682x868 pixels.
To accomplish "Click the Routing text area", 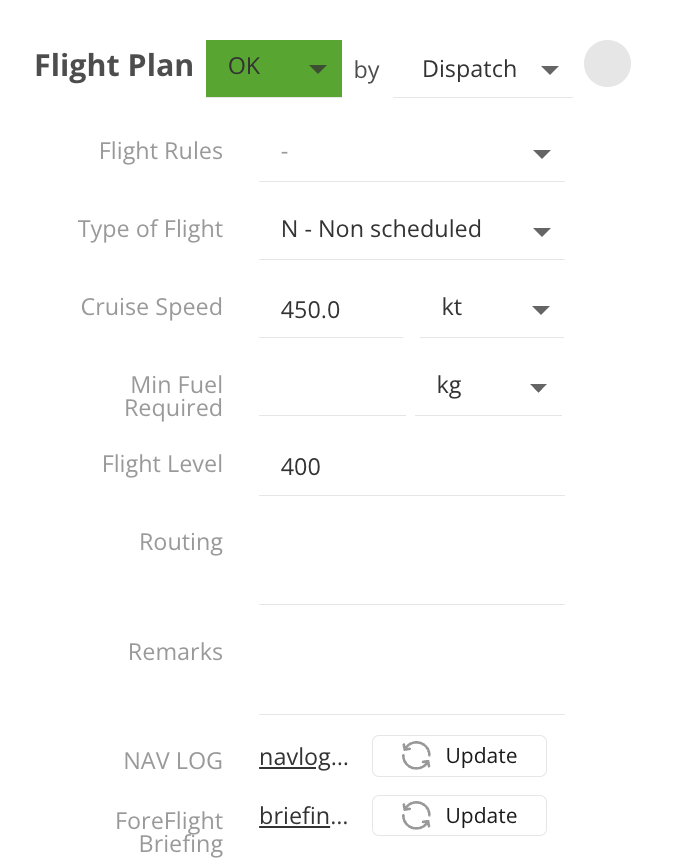I will [411, 560].
